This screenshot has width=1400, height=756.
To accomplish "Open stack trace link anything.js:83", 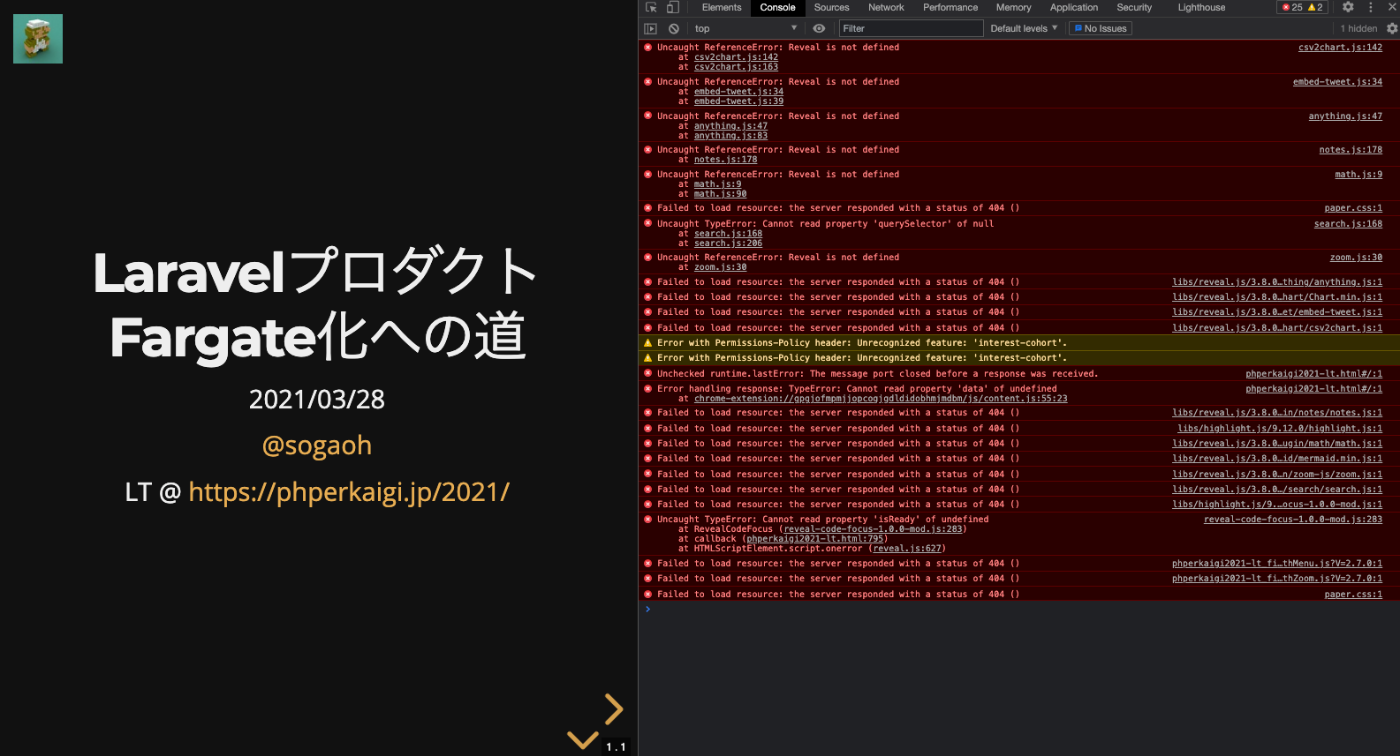I will tap(731, 135).
